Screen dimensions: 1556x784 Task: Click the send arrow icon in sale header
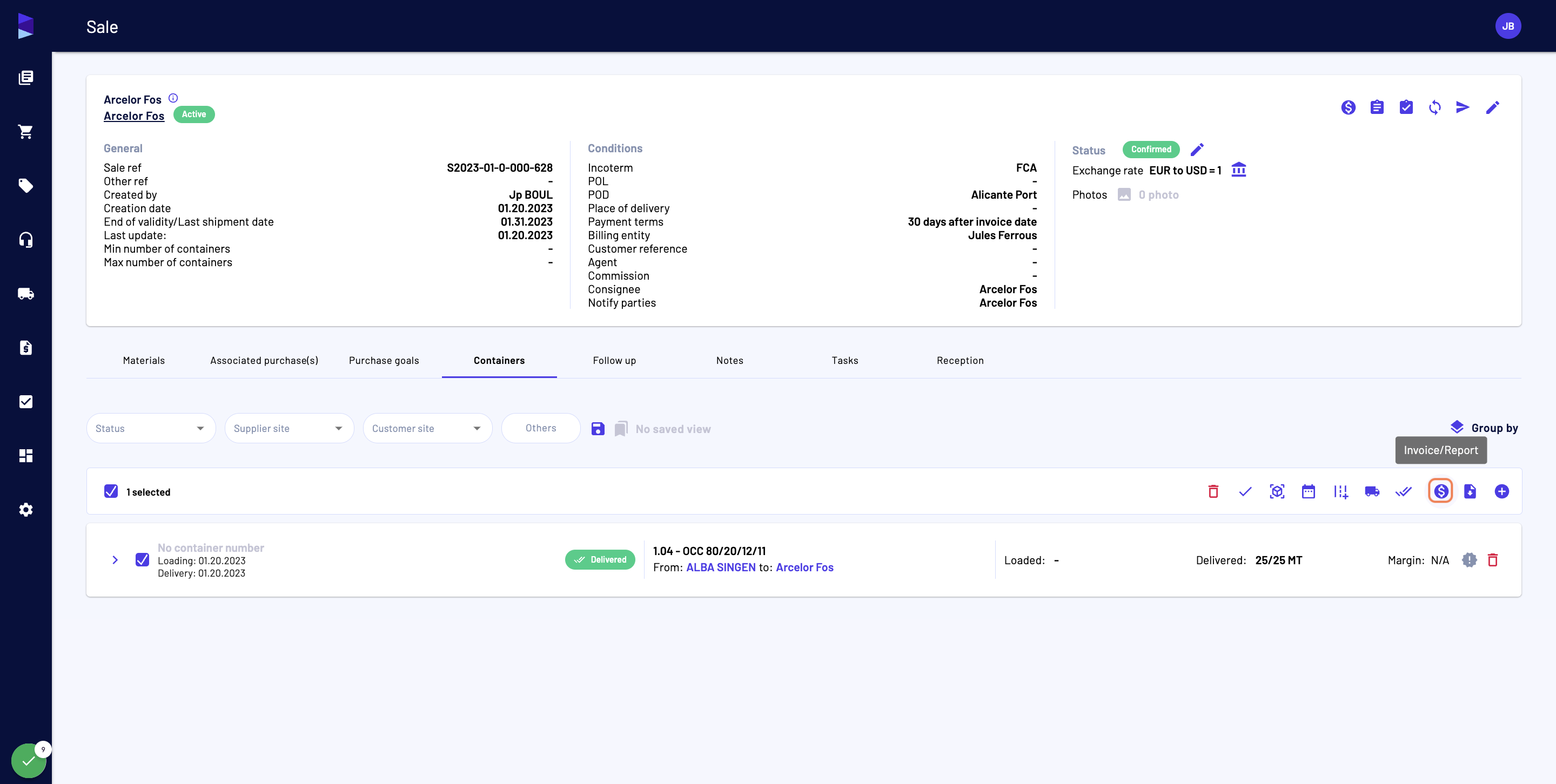click(x=1463, y=107)
